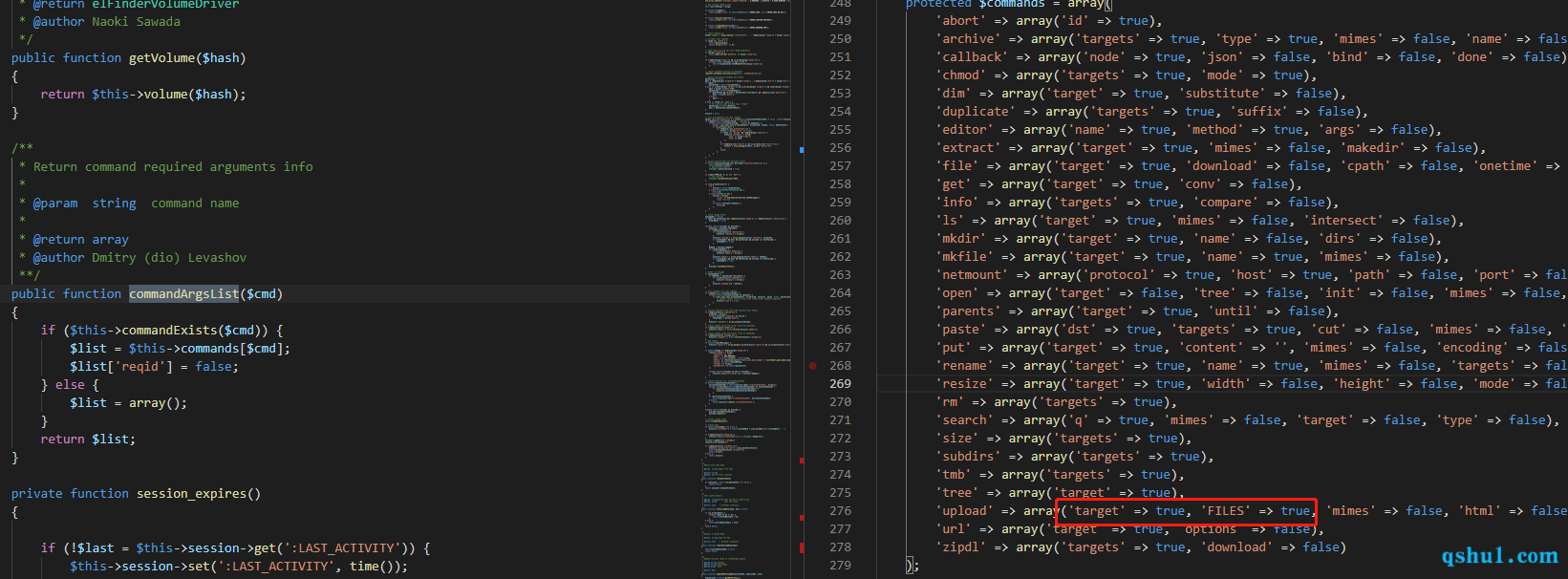Click the 'subdirs' key on line 273
Screen dimensions: 1568x579
point(968,457)
